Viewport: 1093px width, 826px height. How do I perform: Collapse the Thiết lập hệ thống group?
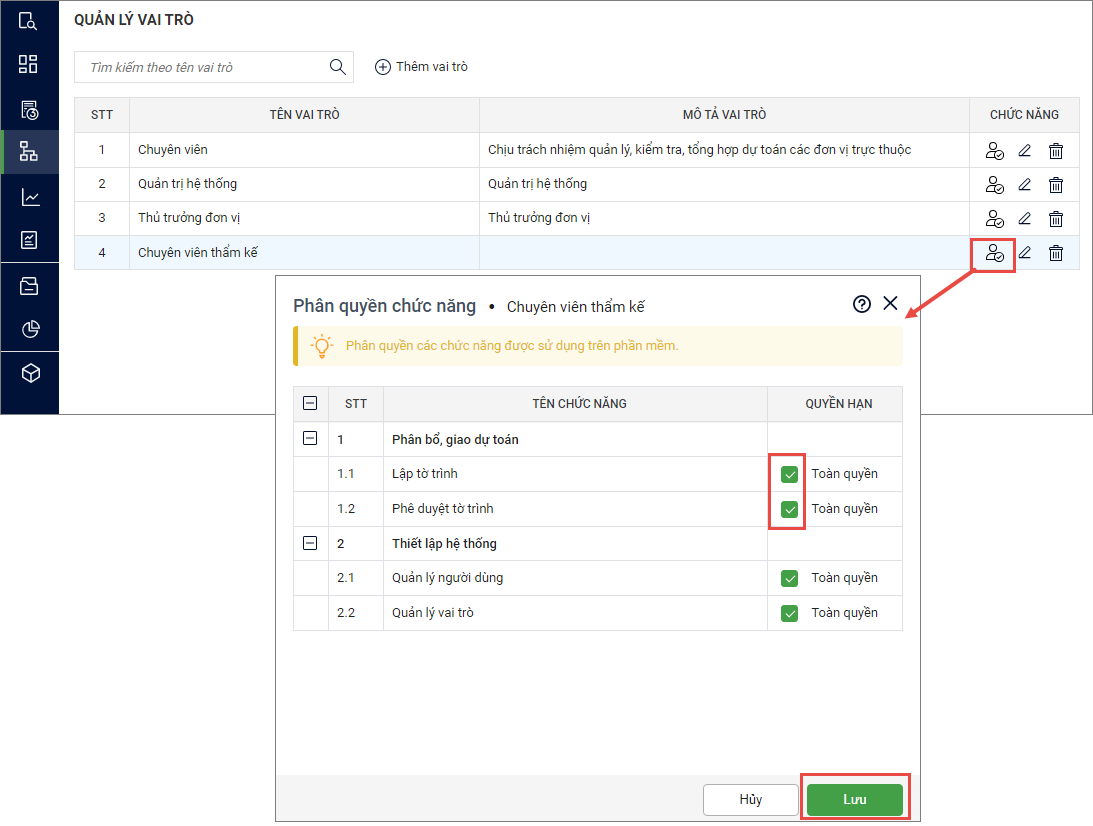[310, 543]
